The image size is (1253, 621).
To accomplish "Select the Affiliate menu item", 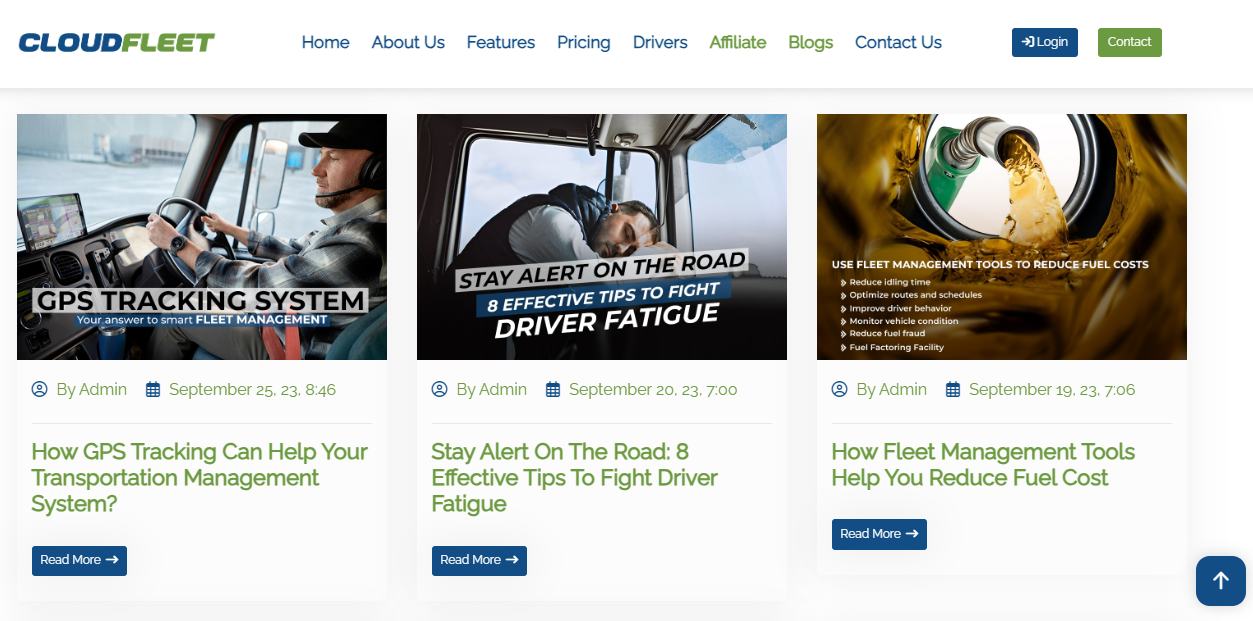I will (x=737, y=42).
